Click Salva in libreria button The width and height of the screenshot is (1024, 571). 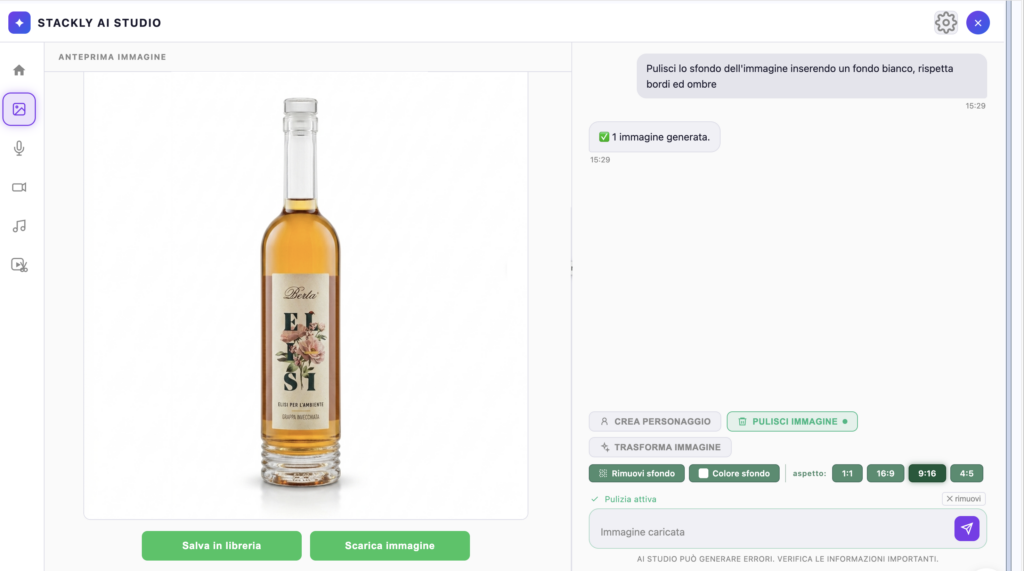click(x=221, y=546)
